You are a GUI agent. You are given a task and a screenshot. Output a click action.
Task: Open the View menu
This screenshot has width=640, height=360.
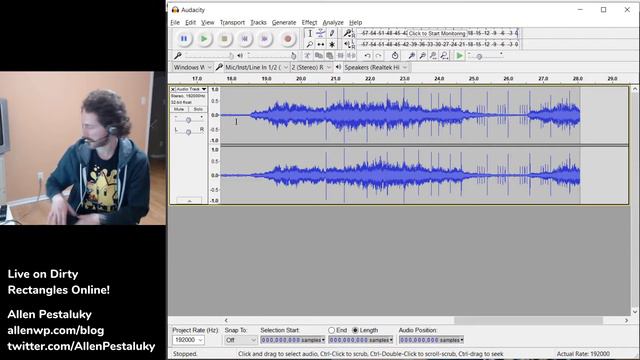(x=207, y=22)
